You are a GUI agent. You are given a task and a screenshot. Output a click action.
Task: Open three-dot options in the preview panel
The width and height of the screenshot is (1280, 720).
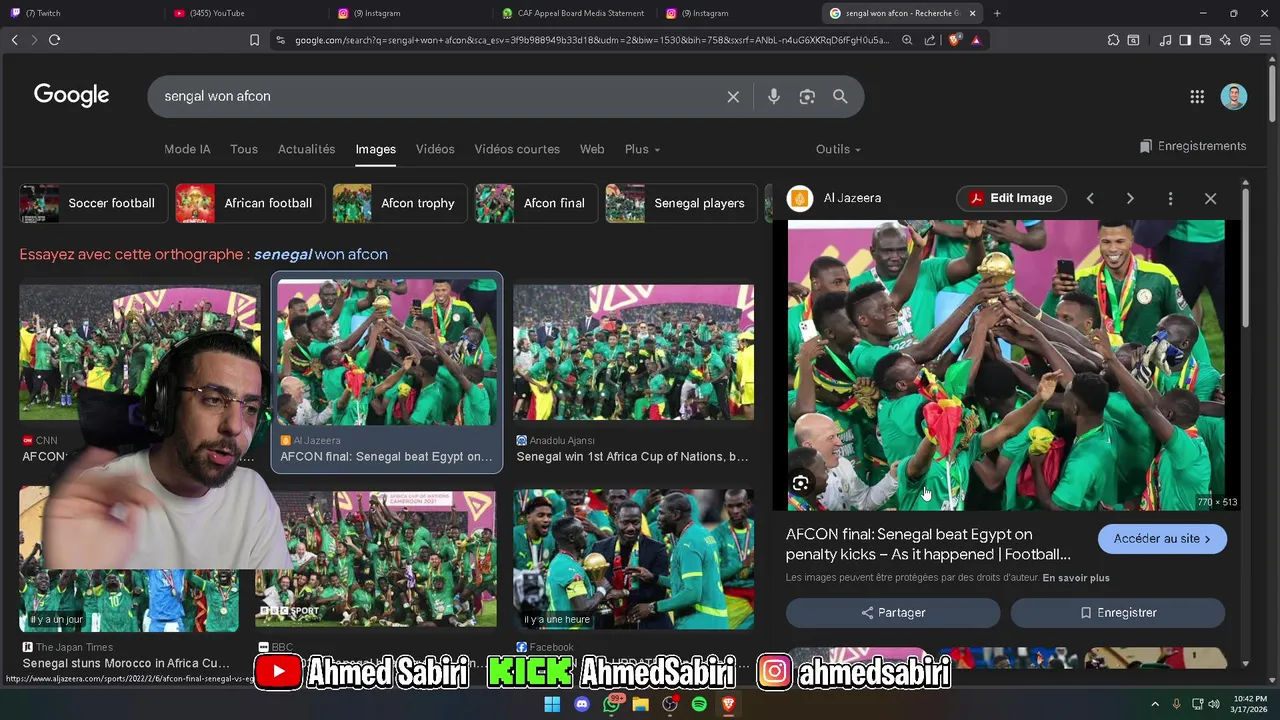(1170, 198)
